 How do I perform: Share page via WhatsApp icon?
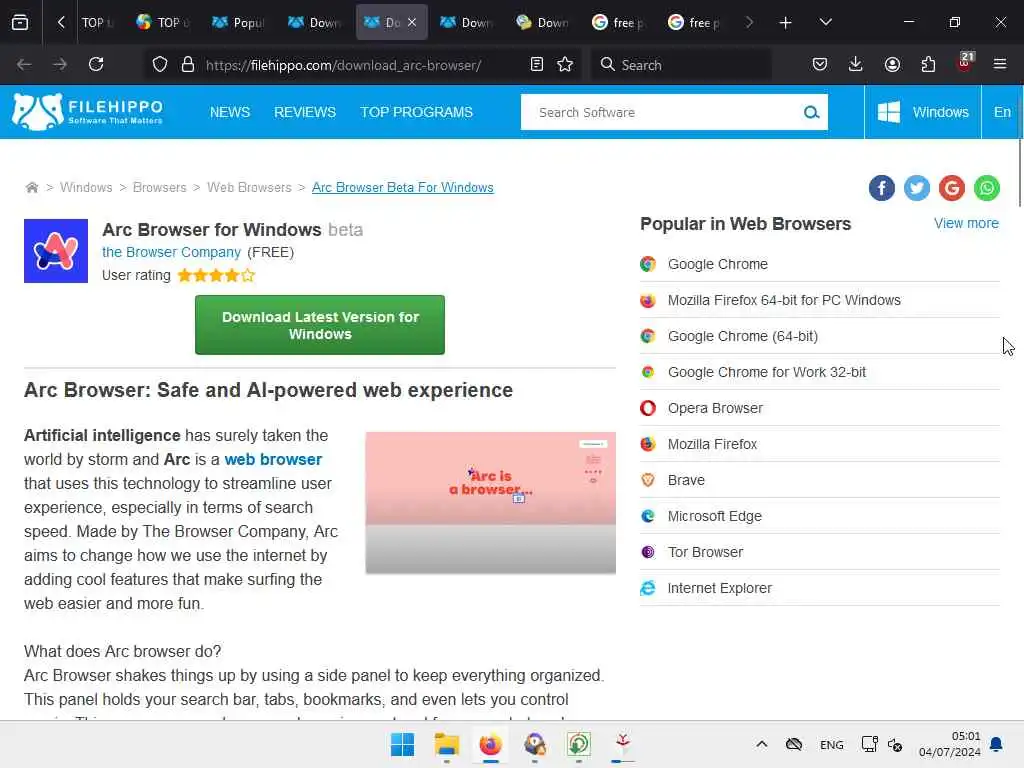point(987,188)
